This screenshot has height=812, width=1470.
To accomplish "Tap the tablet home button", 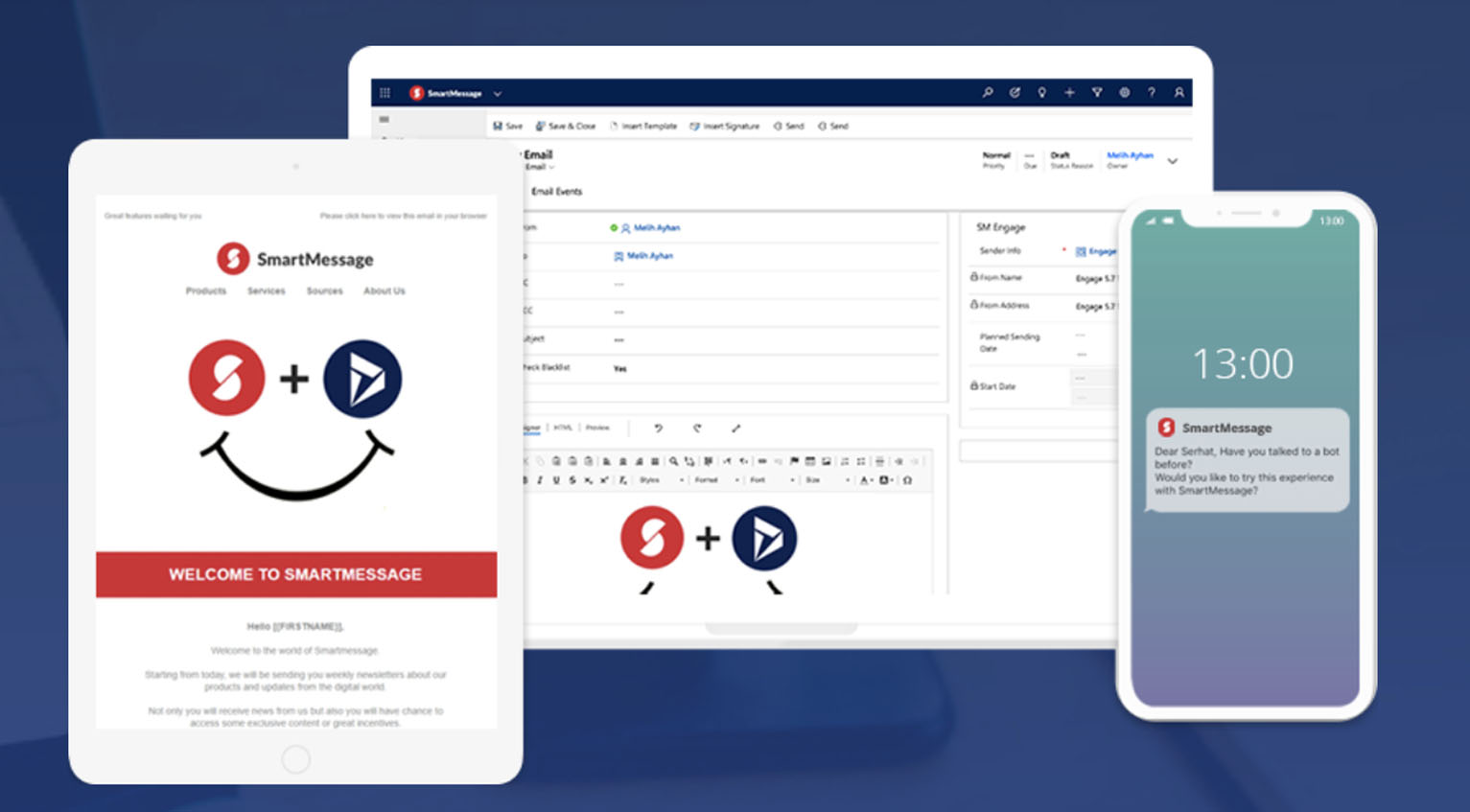I will point(296,759).
